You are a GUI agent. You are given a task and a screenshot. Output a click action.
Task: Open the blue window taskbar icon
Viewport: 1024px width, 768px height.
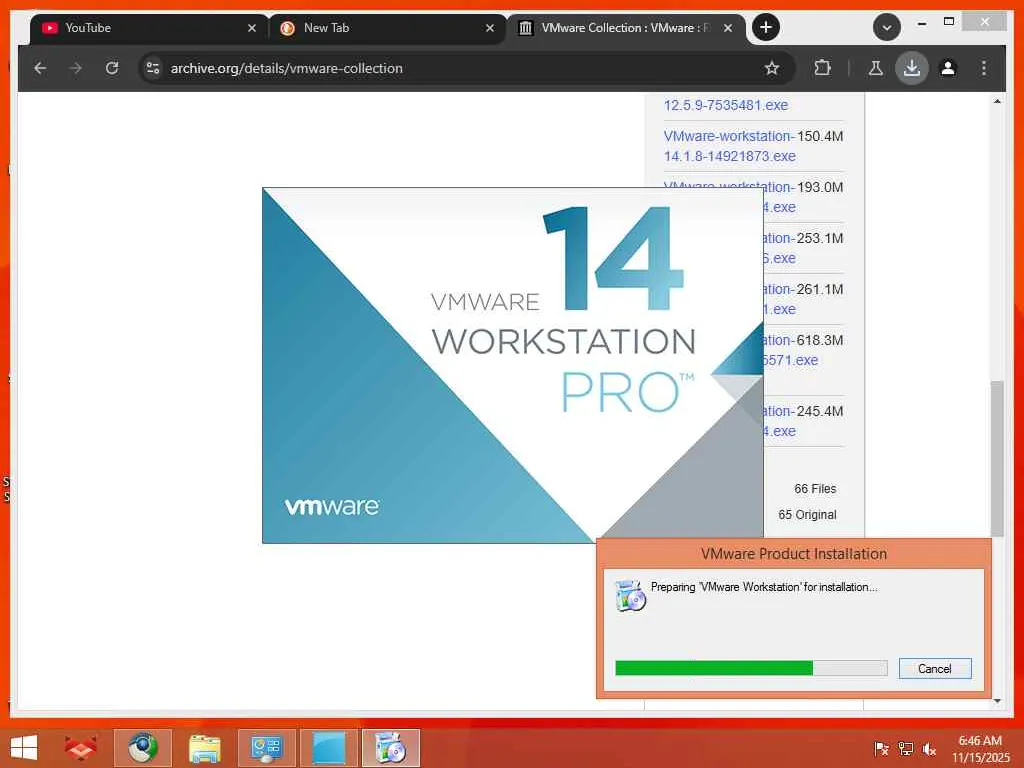pyautogui.click(x=328, y=748)
